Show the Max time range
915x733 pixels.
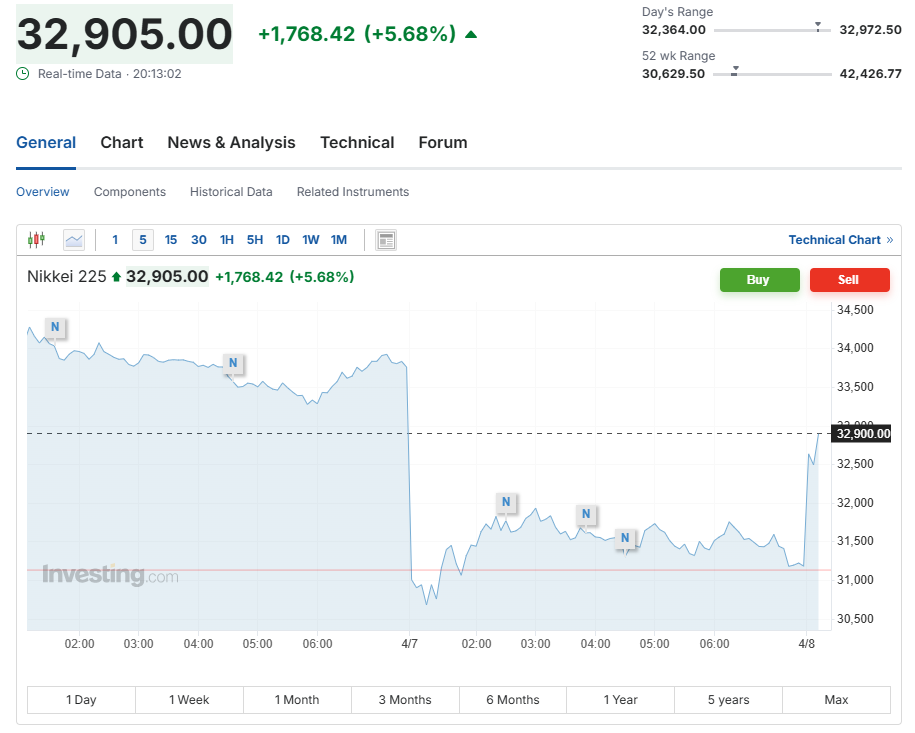point(836,700)
